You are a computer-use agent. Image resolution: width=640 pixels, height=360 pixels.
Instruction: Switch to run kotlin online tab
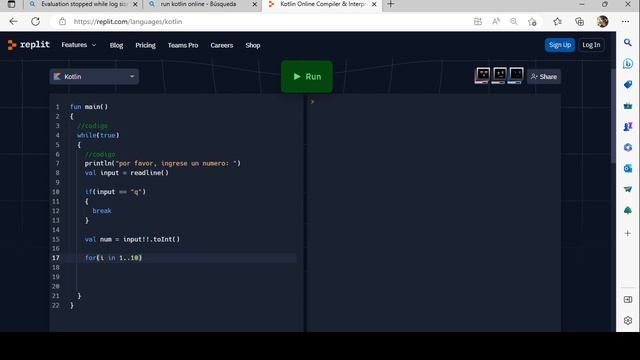point(198,4)
